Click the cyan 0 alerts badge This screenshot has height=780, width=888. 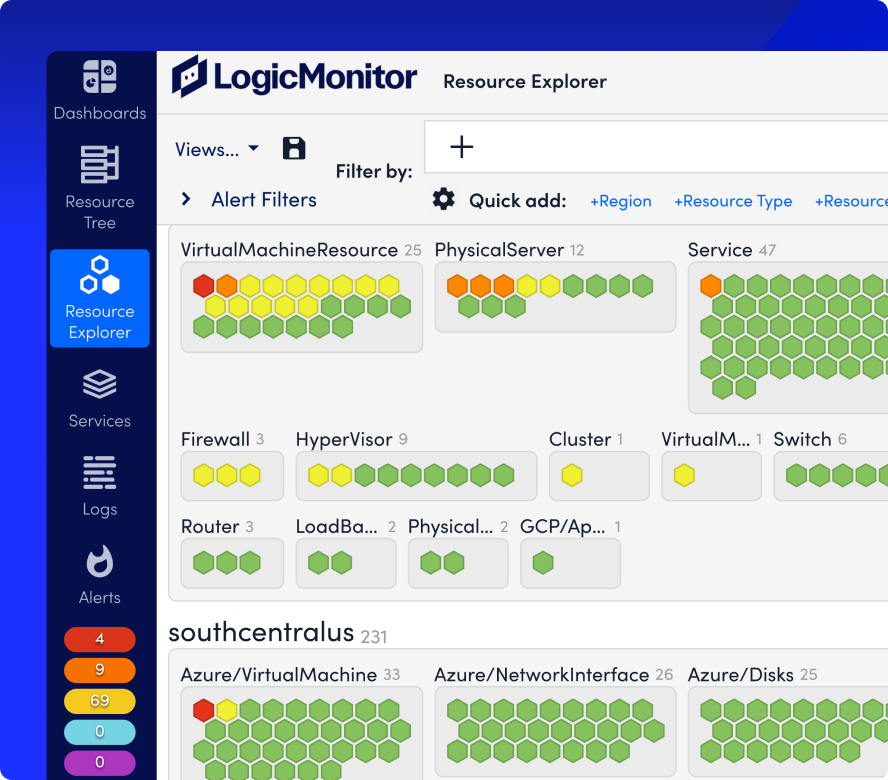[x=100, y=731]
